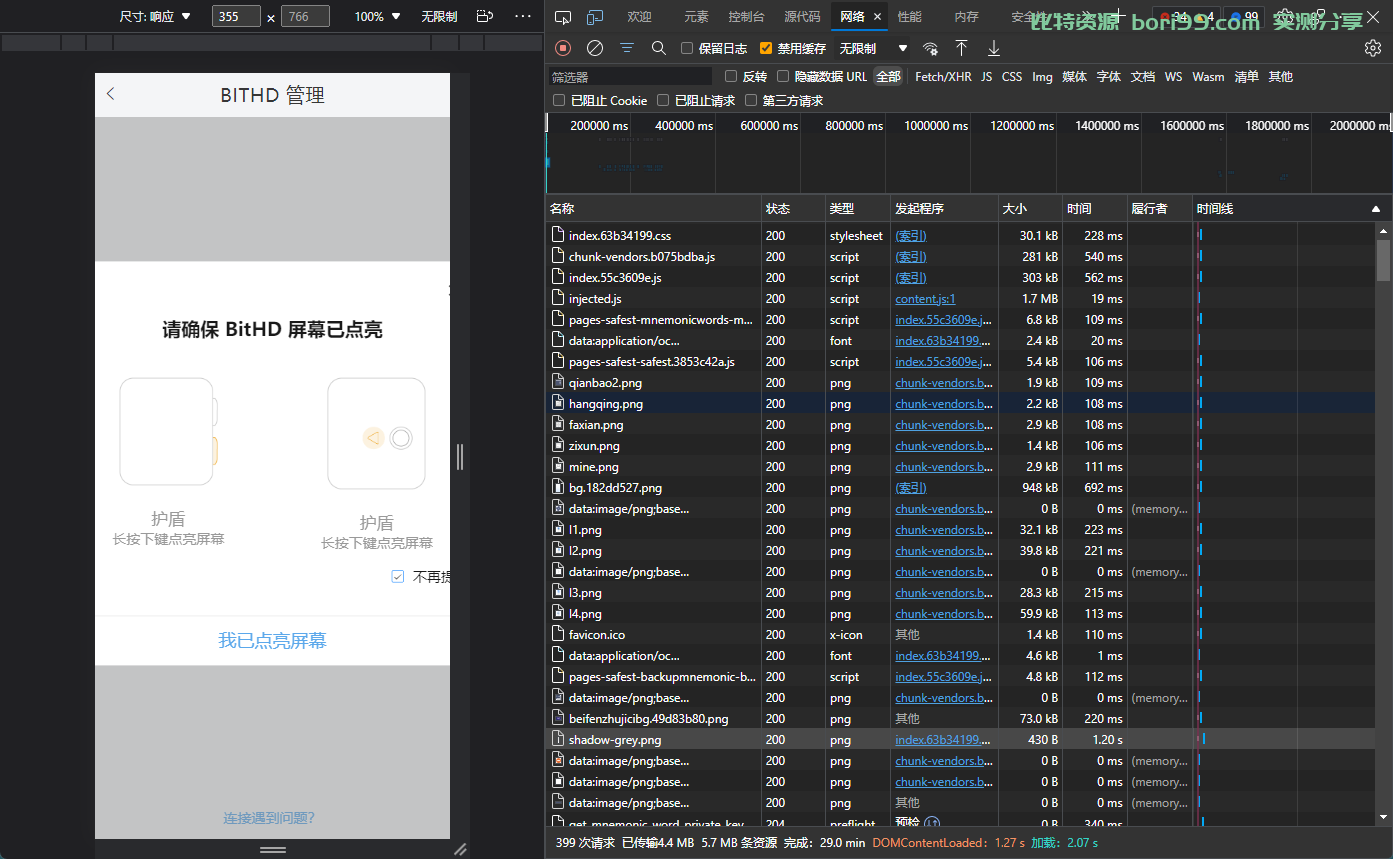The image size is (1393, 859).
Task: Click the import HAR upload arrow
Action: pos(961,48)
